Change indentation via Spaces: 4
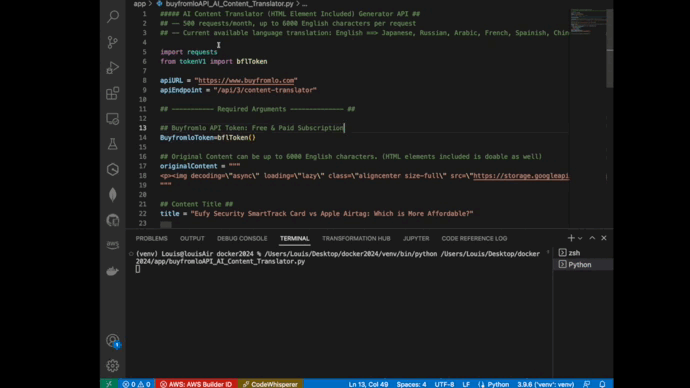690x388 pixels. (x=411, y=384)
